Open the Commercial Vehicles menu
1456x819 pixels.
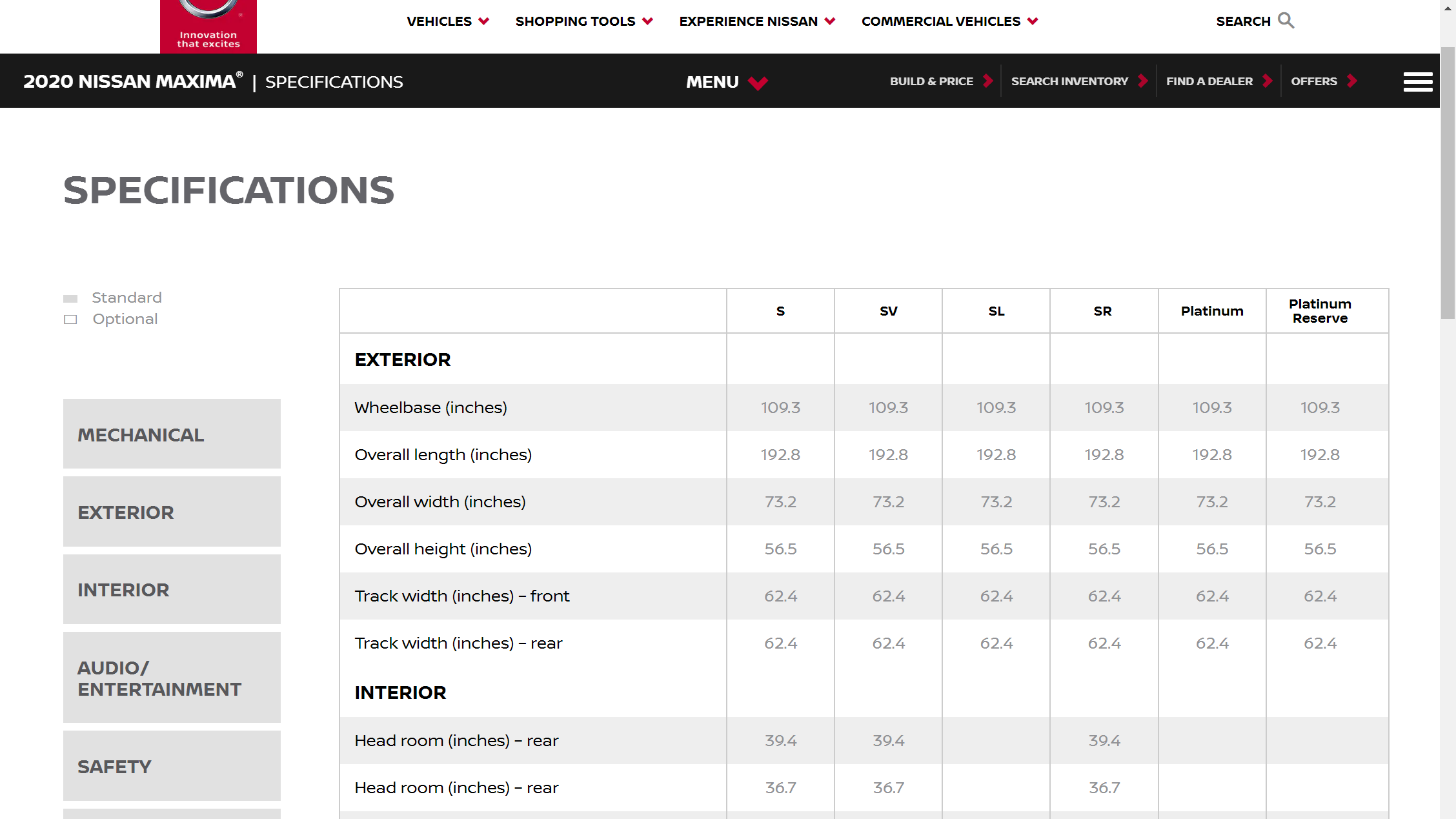click(949, 21)
